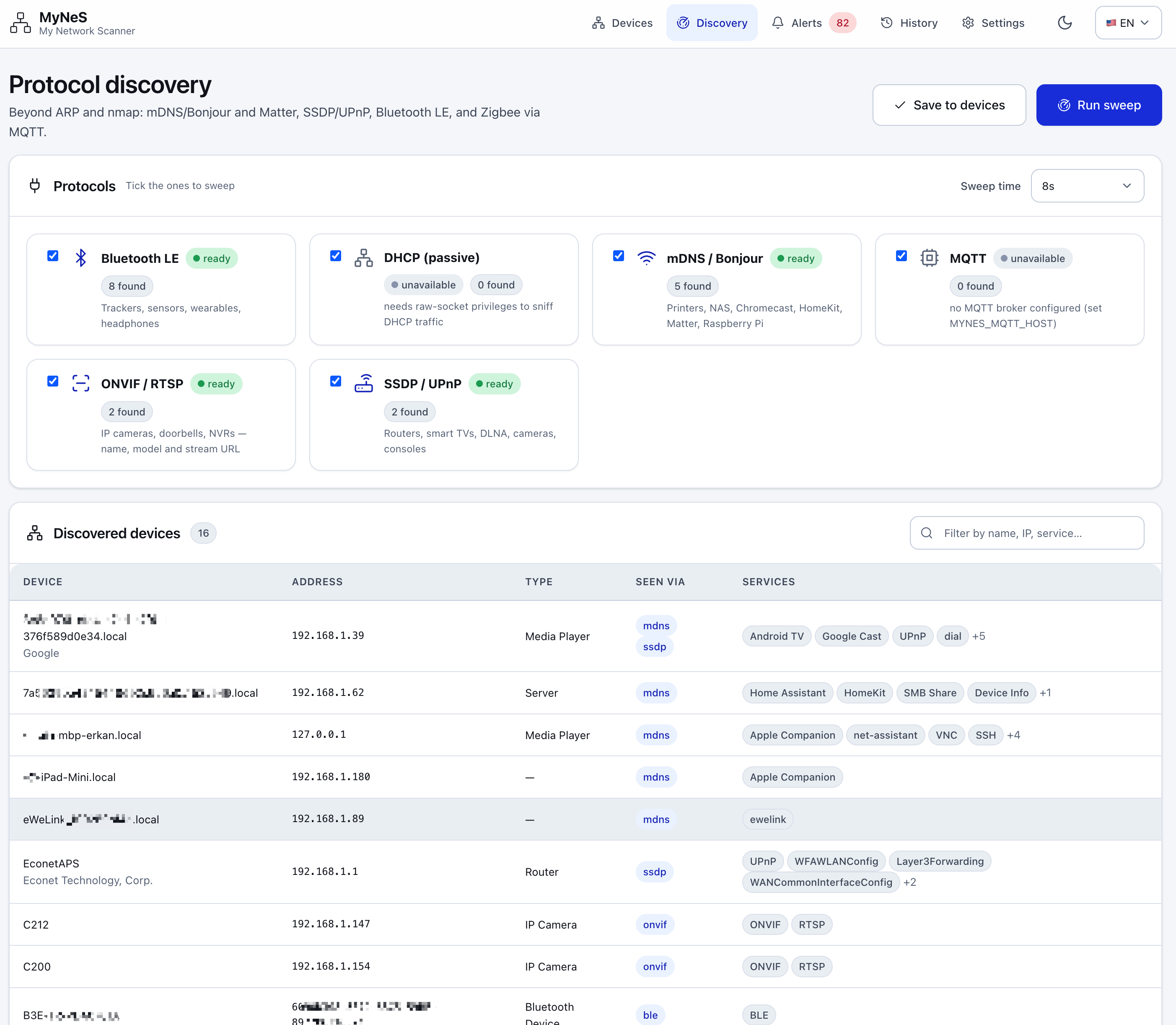Uncheck the Bluetooth LE checkbox
This screenshot has height=1025, width=1176.
click(x=52, y=256)
